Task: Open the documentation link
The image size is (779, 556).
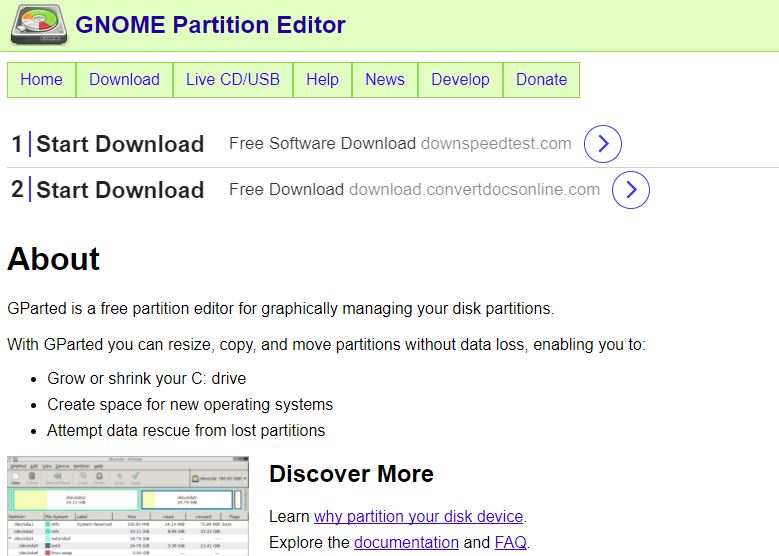Action: 406,542
